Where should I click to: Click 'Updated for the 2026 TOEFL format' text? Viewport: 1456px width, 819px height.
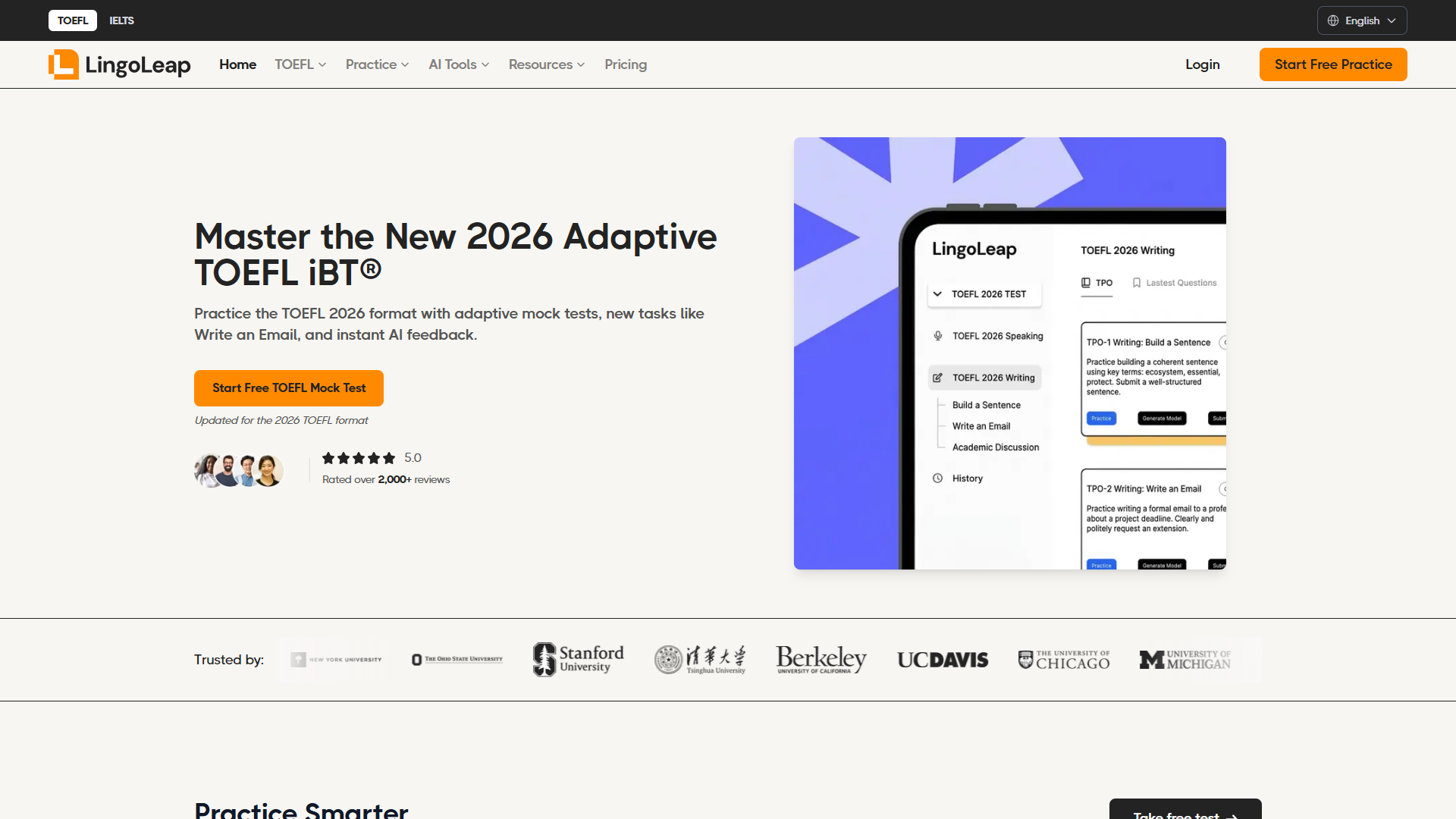click(x=281, y=420)
